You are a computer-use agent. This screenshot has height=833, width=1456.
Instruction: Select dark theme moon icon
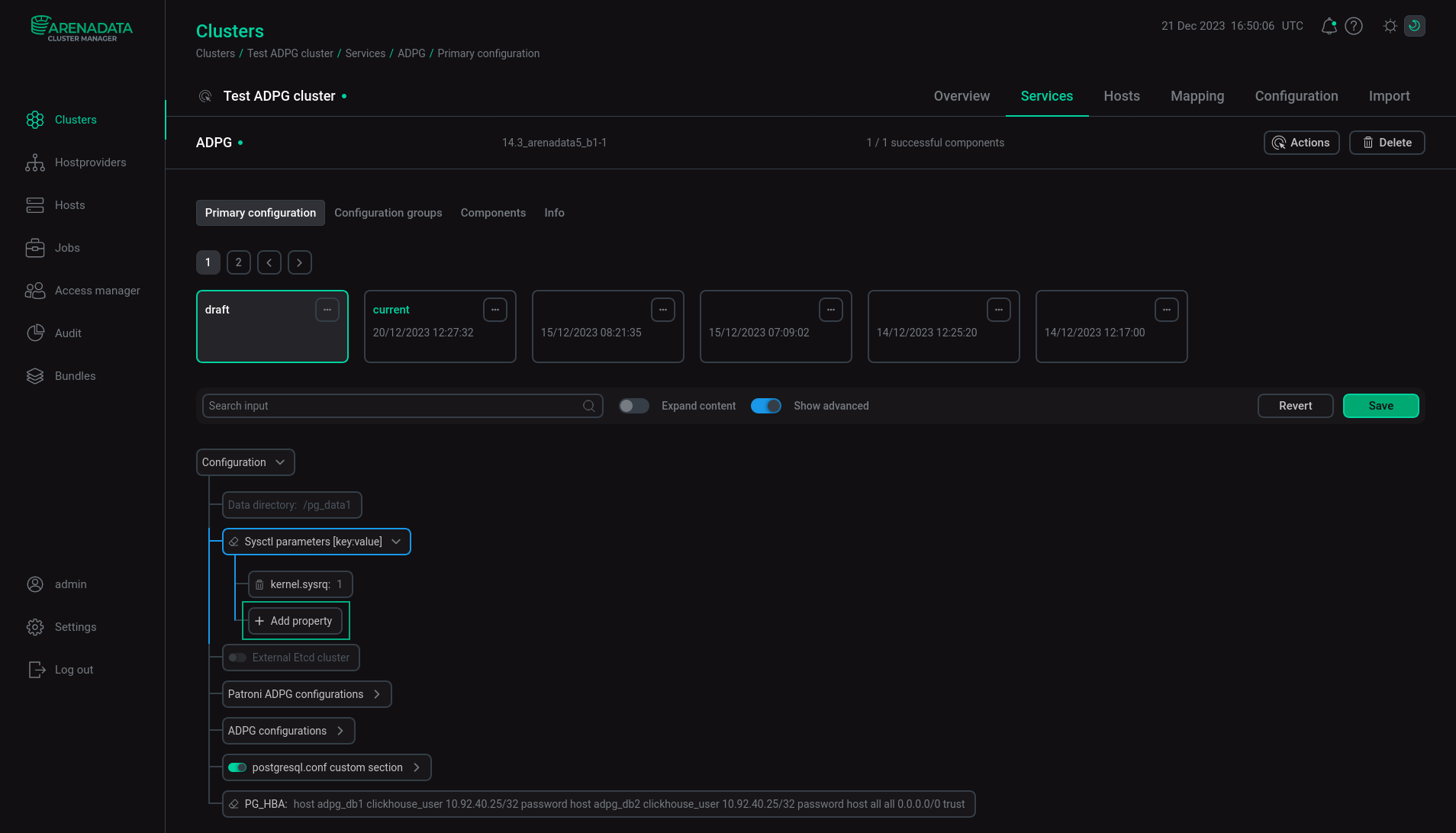1414,26
